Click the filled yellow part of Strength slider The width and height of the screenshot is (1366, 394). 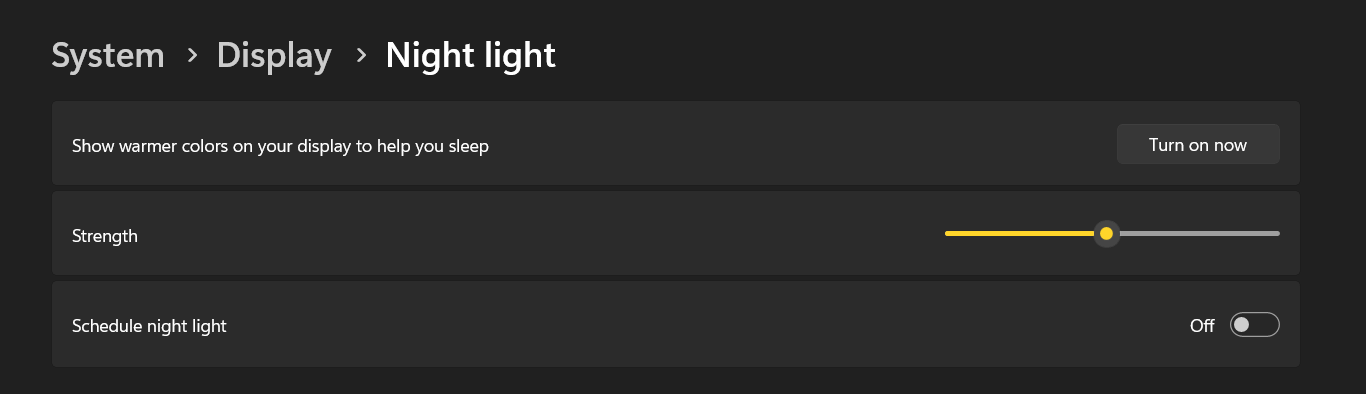pyautogui.click(x=1020, y=234)
